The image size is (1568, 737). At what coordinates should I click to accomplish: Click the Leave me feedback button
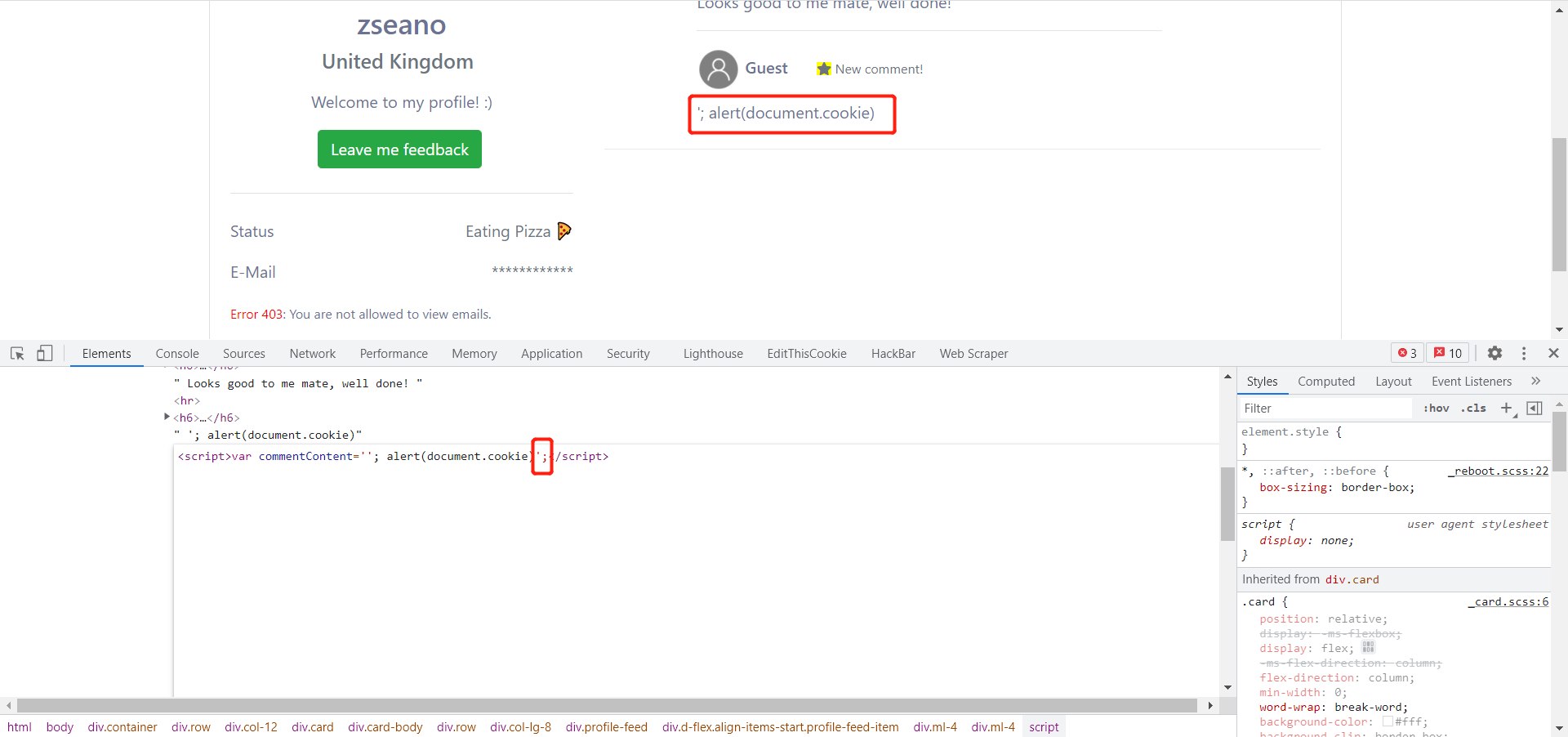coord(399,150)
